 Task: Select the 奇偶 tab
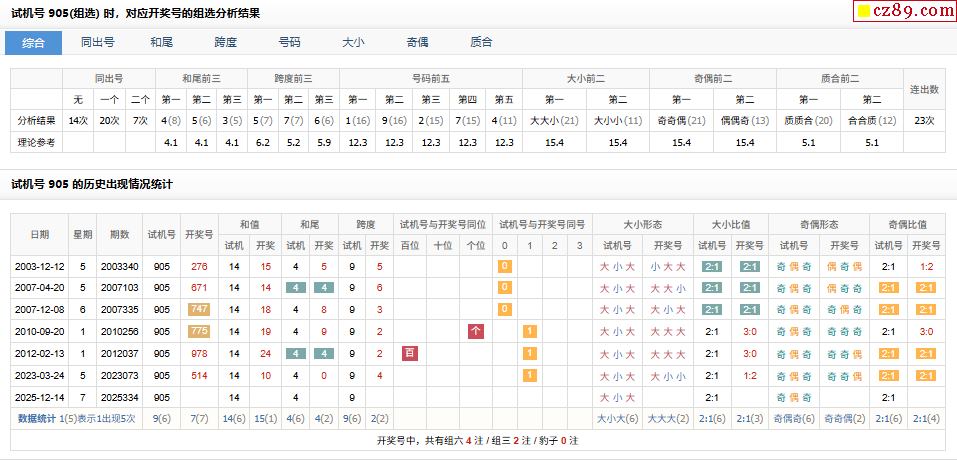pos(417,42)
